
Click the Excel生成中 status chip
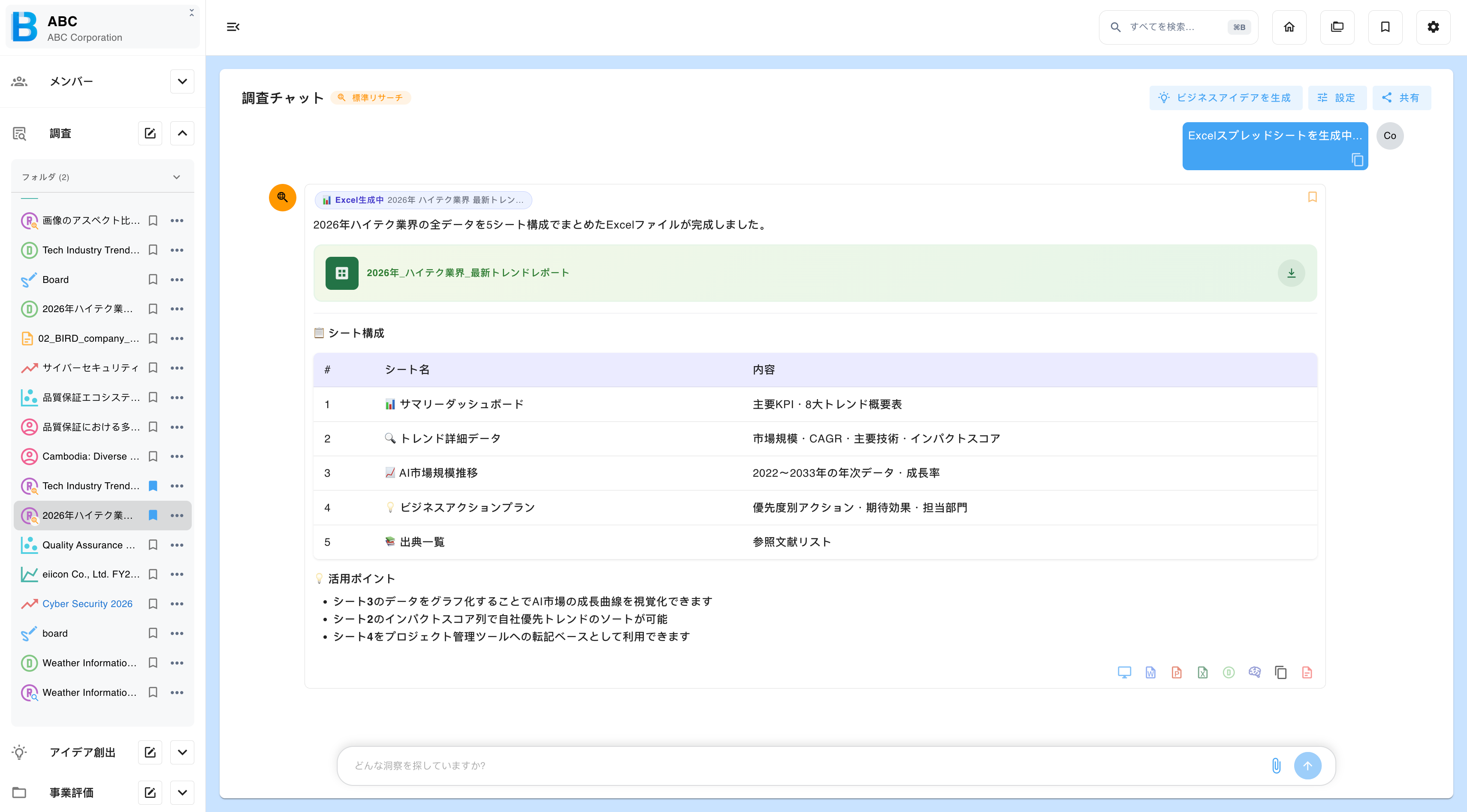point(423,200)
